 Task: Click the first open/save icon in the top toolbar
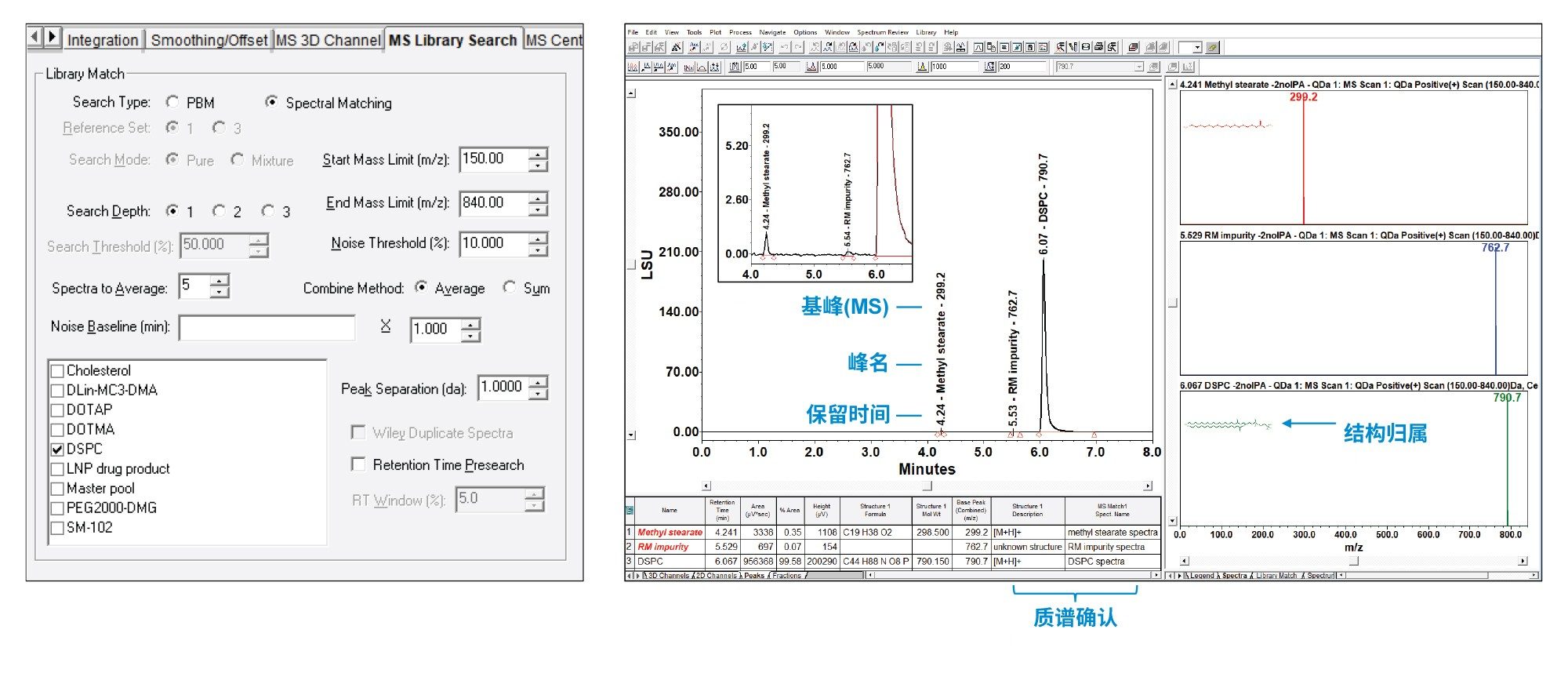click(633, 47)
